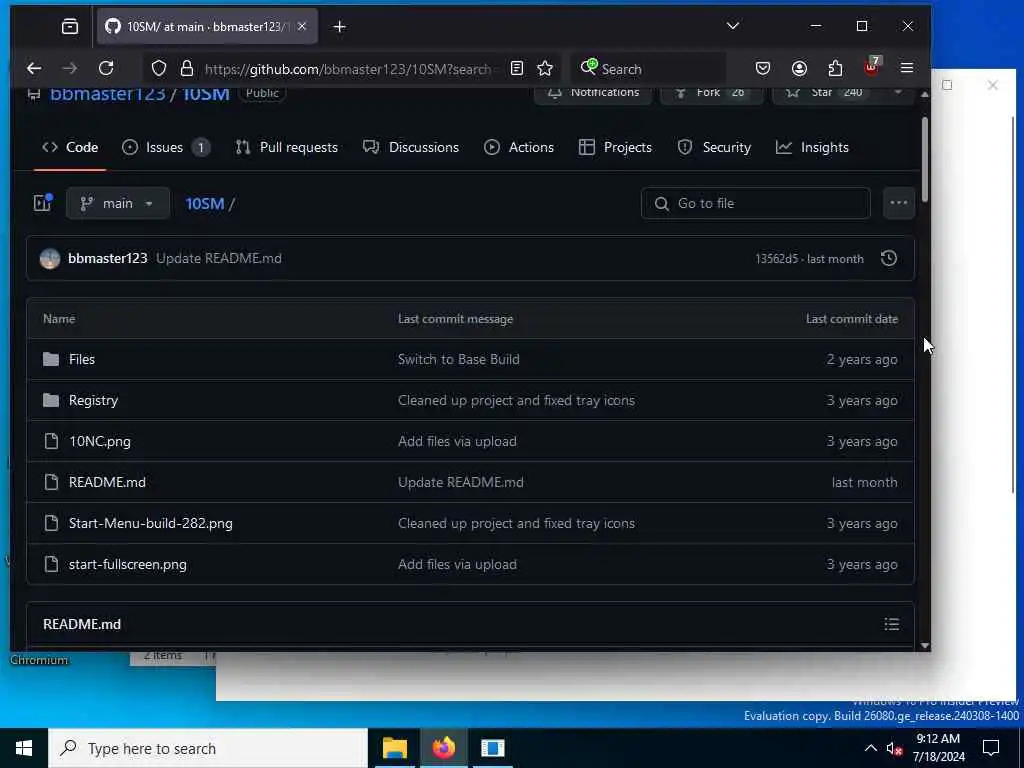Fork the repository with the Fork button
The height and width of the screenshot is (768, 1024).
coord(711,93)
